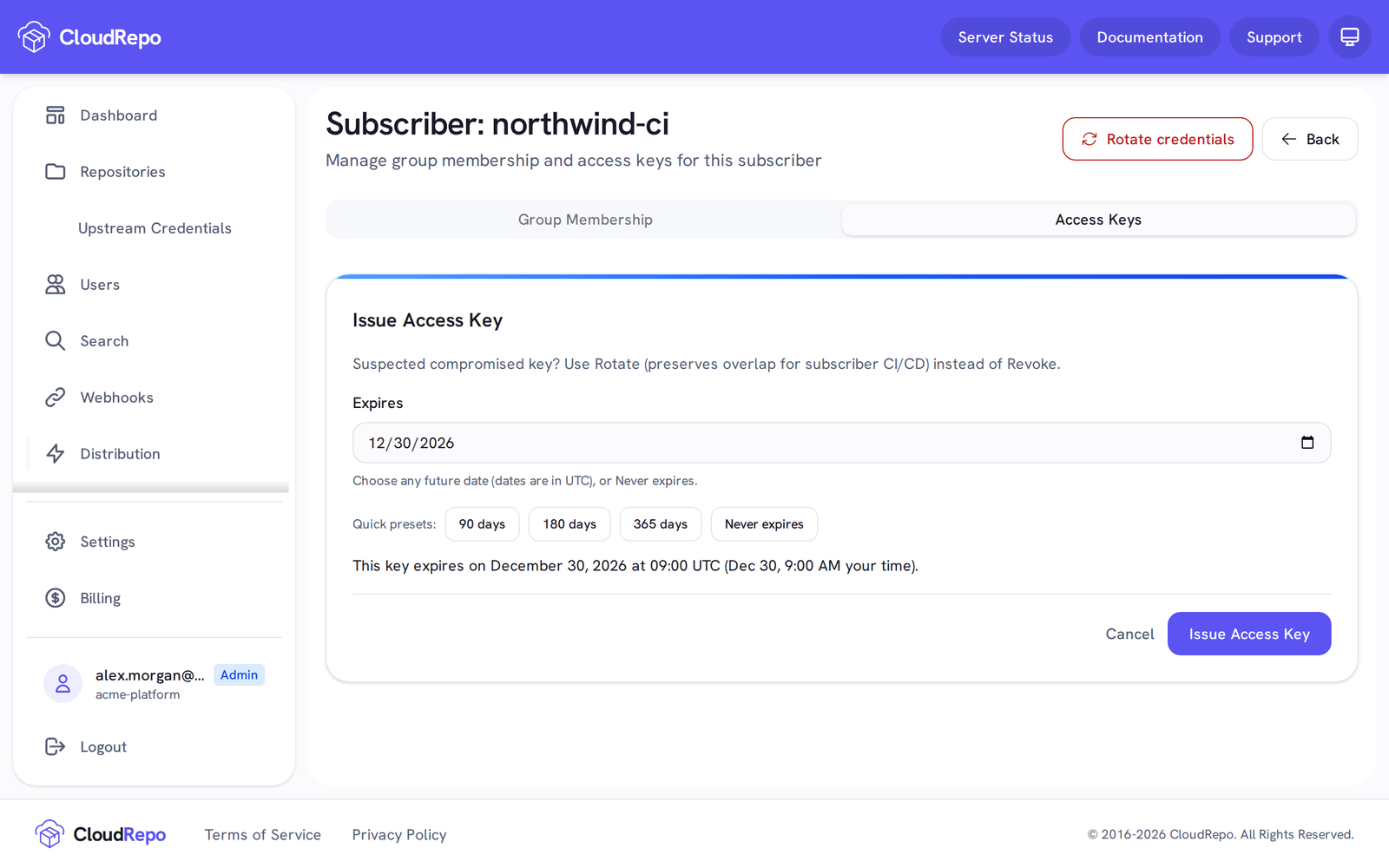The image size is (1389, 868).
Task: Click the "Issue Access Key" card heading
Action: pos(428,320)
